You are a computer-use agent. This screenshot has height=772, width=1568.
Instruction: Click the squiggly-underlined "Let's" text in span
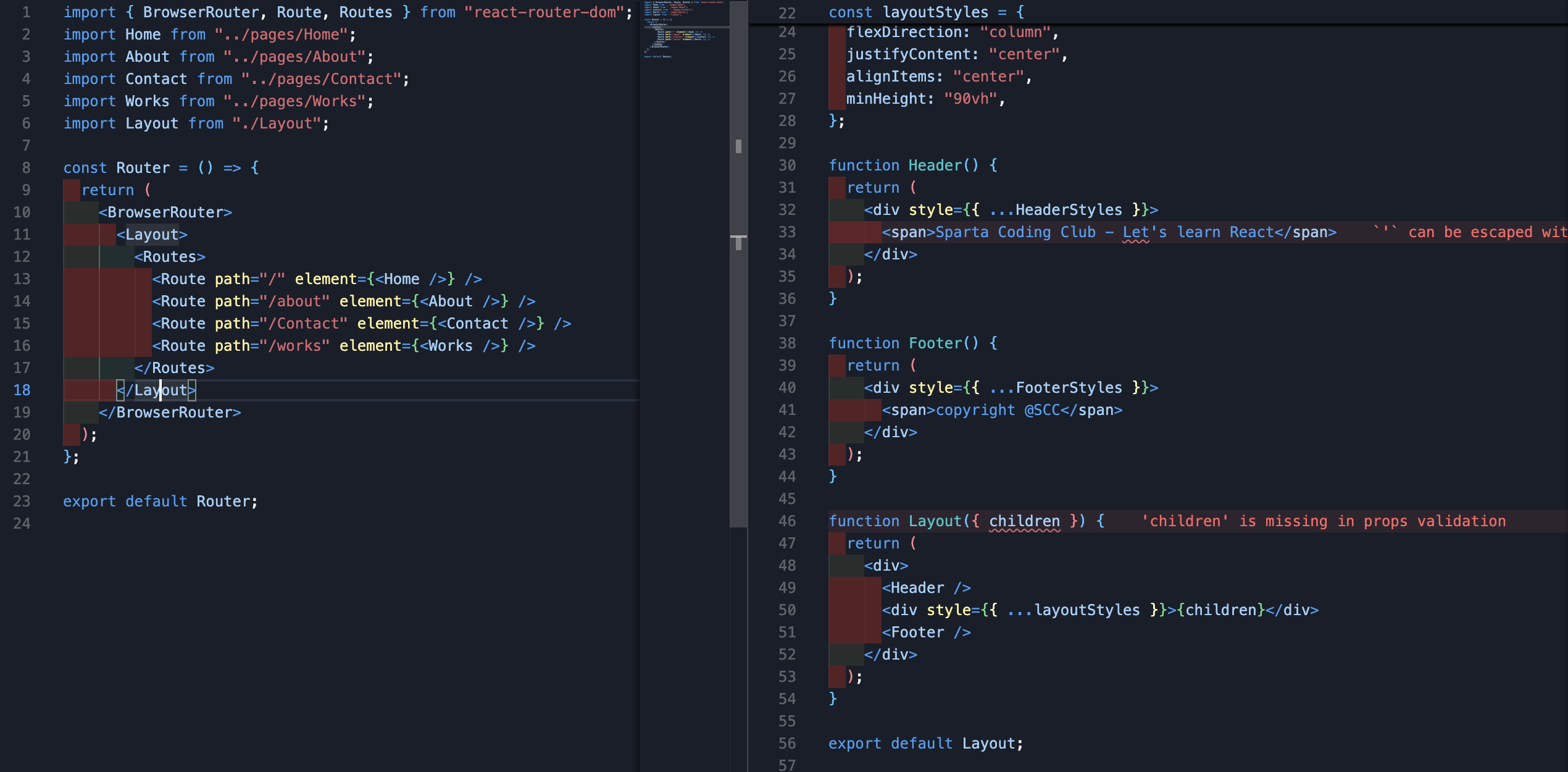coord(1135,232)
